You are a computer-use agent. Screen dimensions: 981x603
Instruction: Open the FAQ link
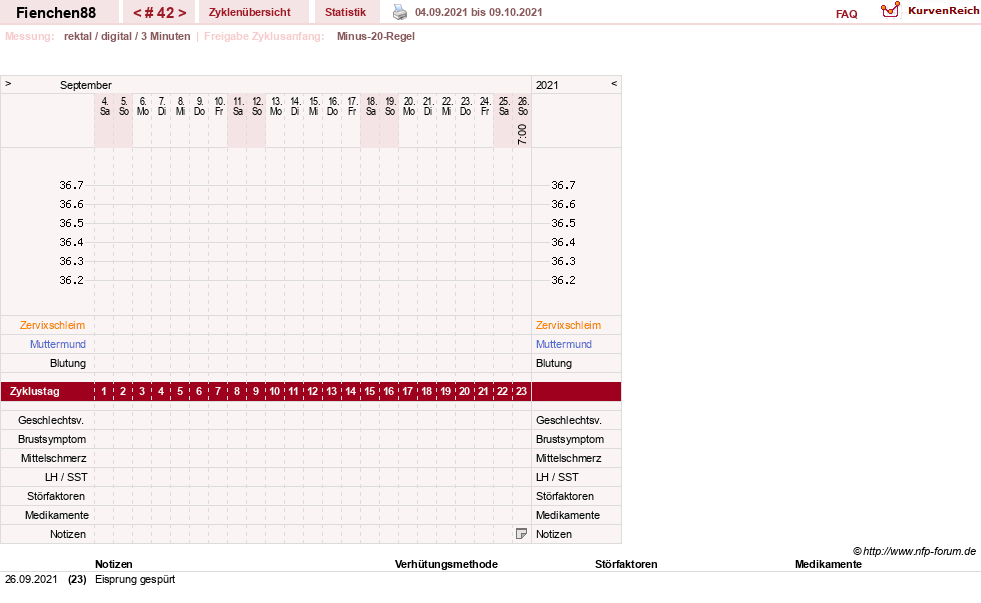846,14
